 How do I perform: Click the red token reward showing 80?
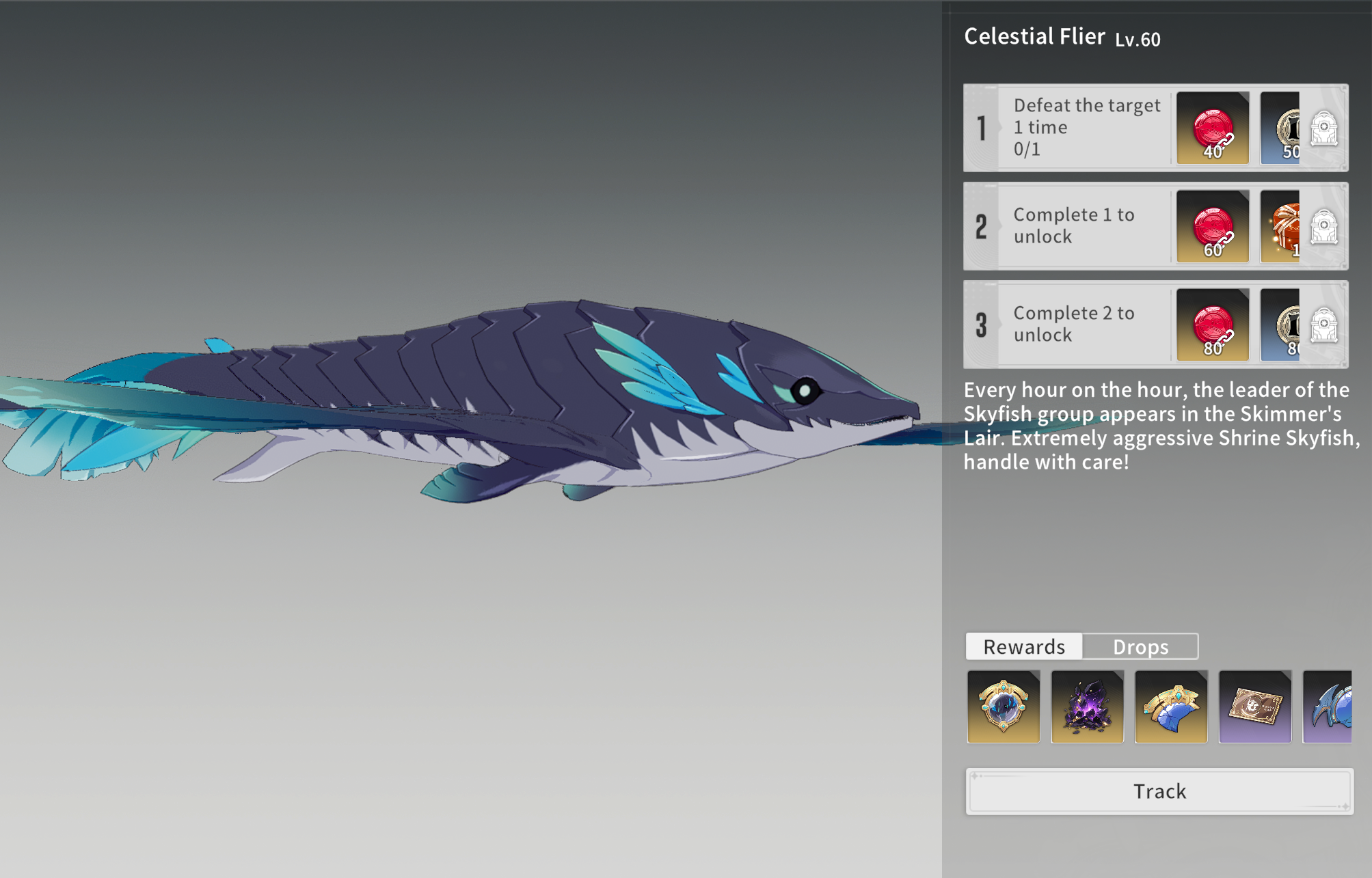point(1212,325)
